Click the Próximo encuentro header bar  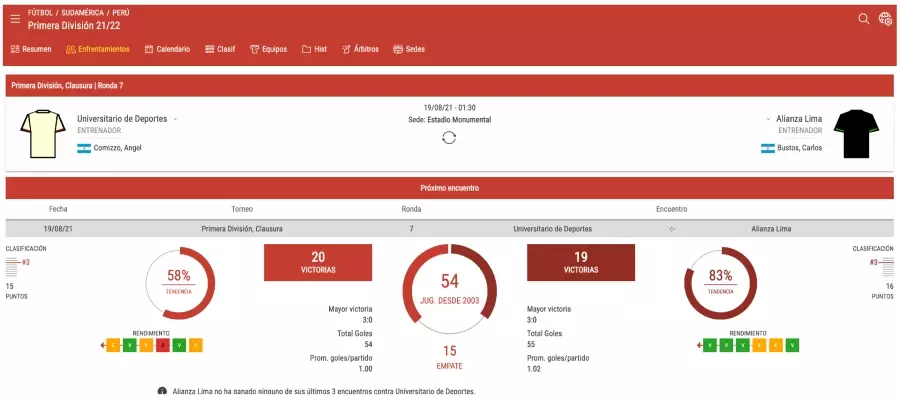click(449, 188)
